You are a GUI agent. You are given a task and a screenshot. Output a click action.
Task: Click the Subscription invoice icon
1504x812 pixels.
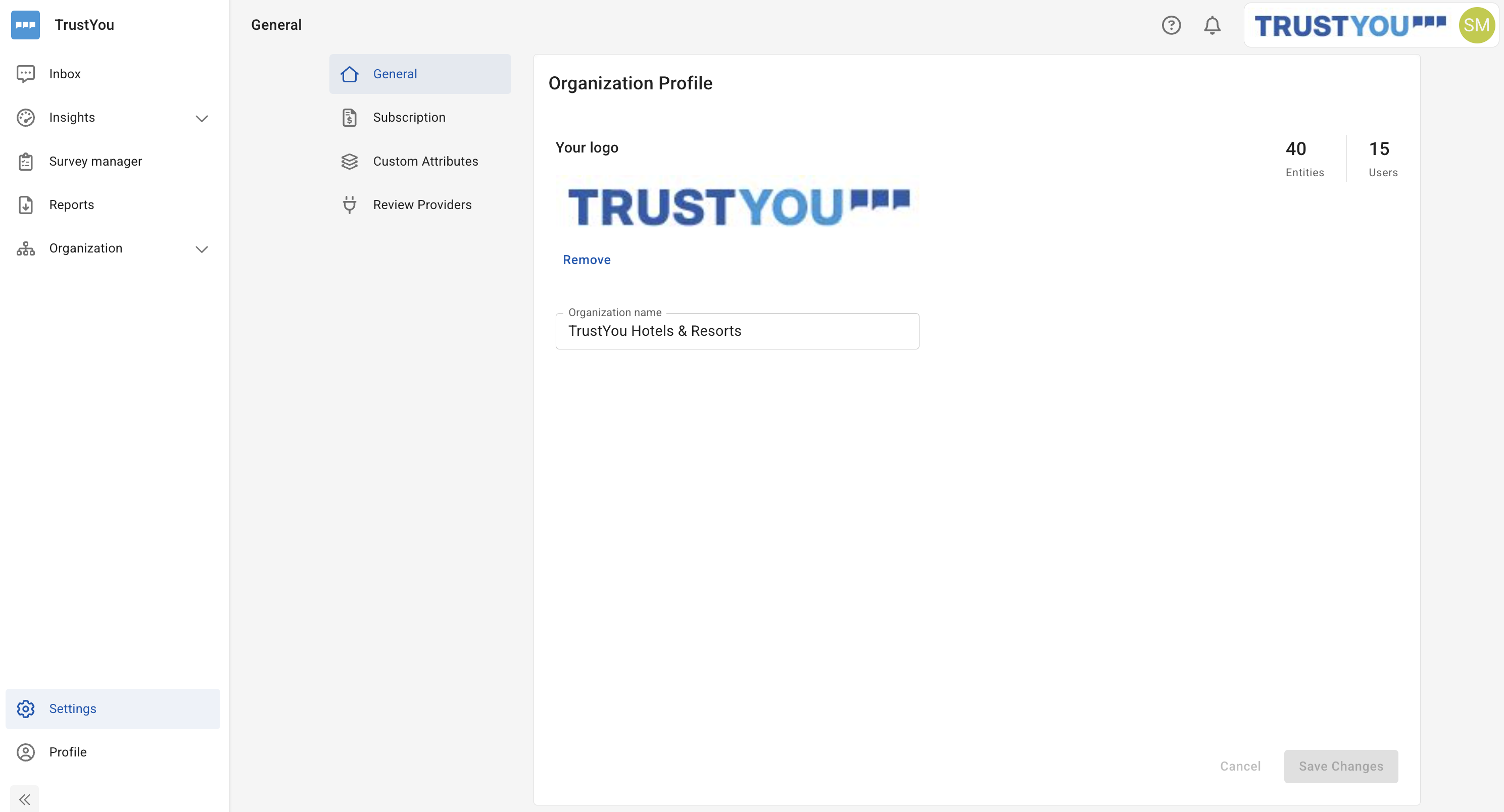(350, 118)
